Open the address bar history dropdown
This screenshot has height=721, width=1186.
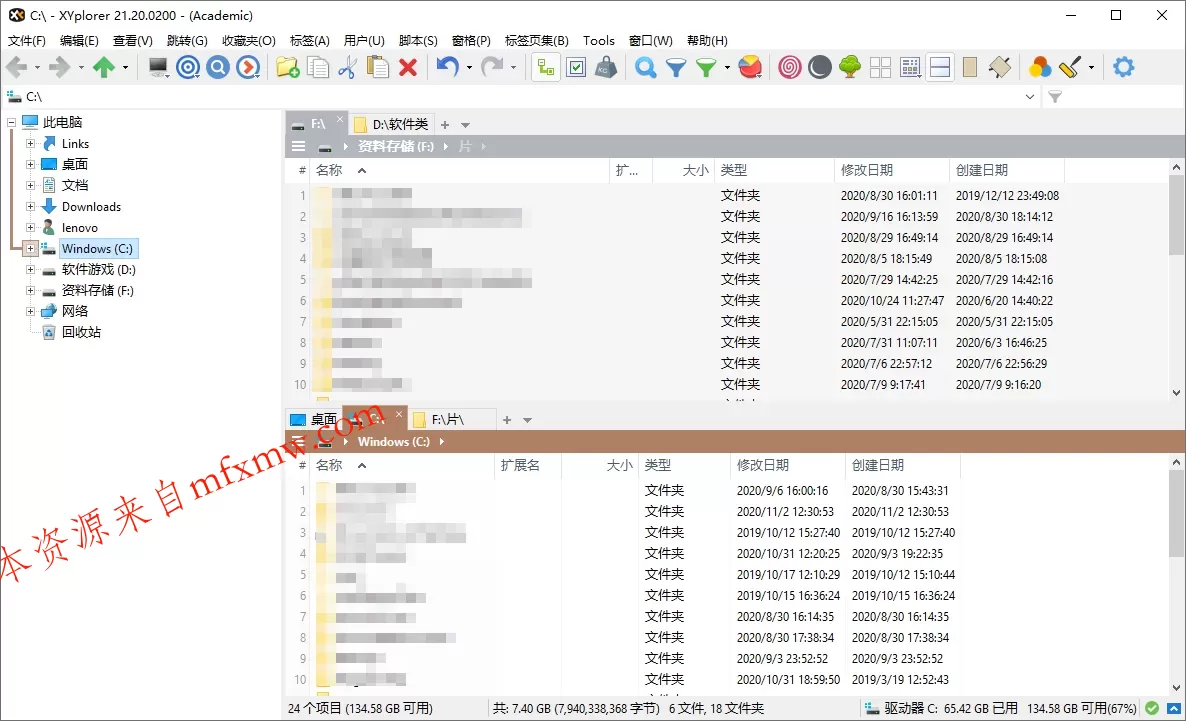tap(1029, 97)
